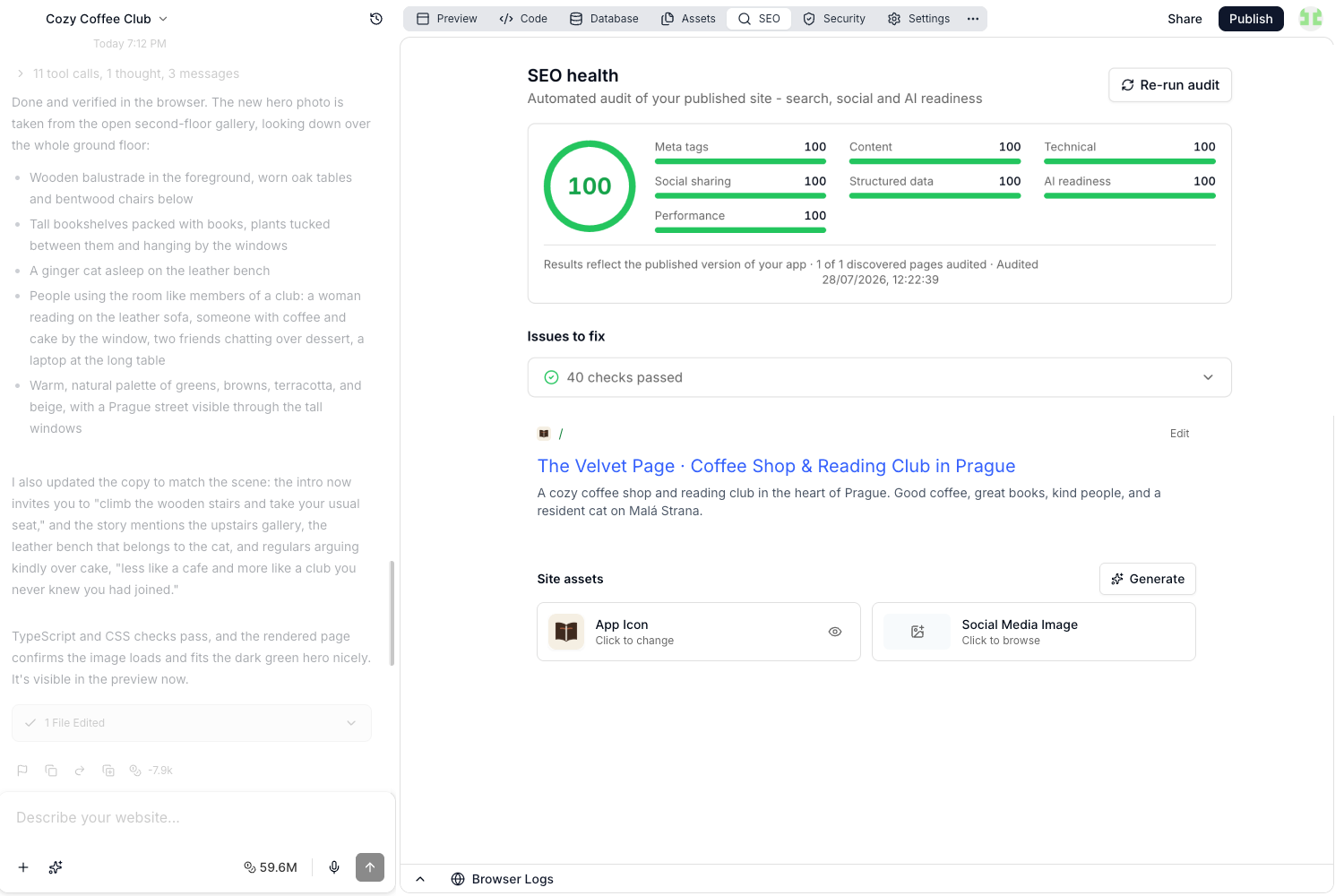Click the Content score label
This screenshot has height=896, width=1344.
point(871,147)
